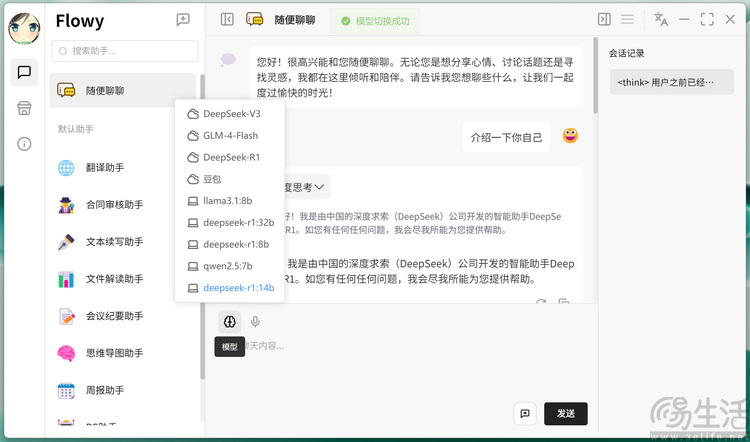750x442 pixels.
Task: Choose the highlighted deepseek-r1:14b model
Action: point(230,288)
